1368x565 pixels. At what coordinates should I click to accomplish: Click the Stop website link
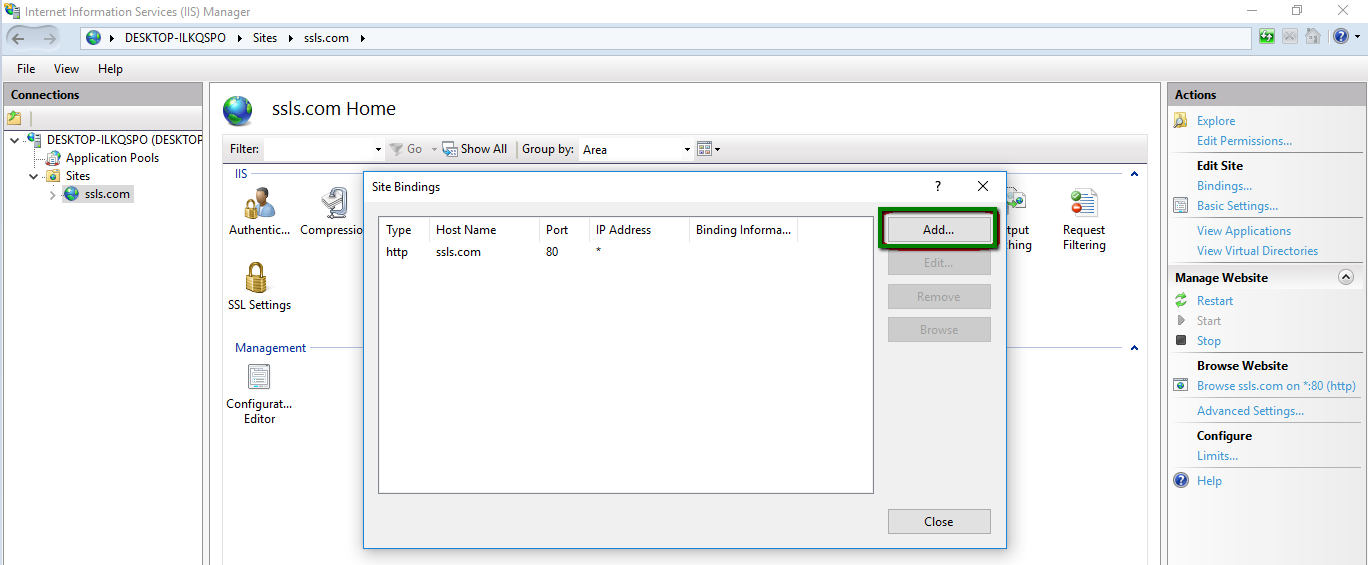(x=1209, y=341)
